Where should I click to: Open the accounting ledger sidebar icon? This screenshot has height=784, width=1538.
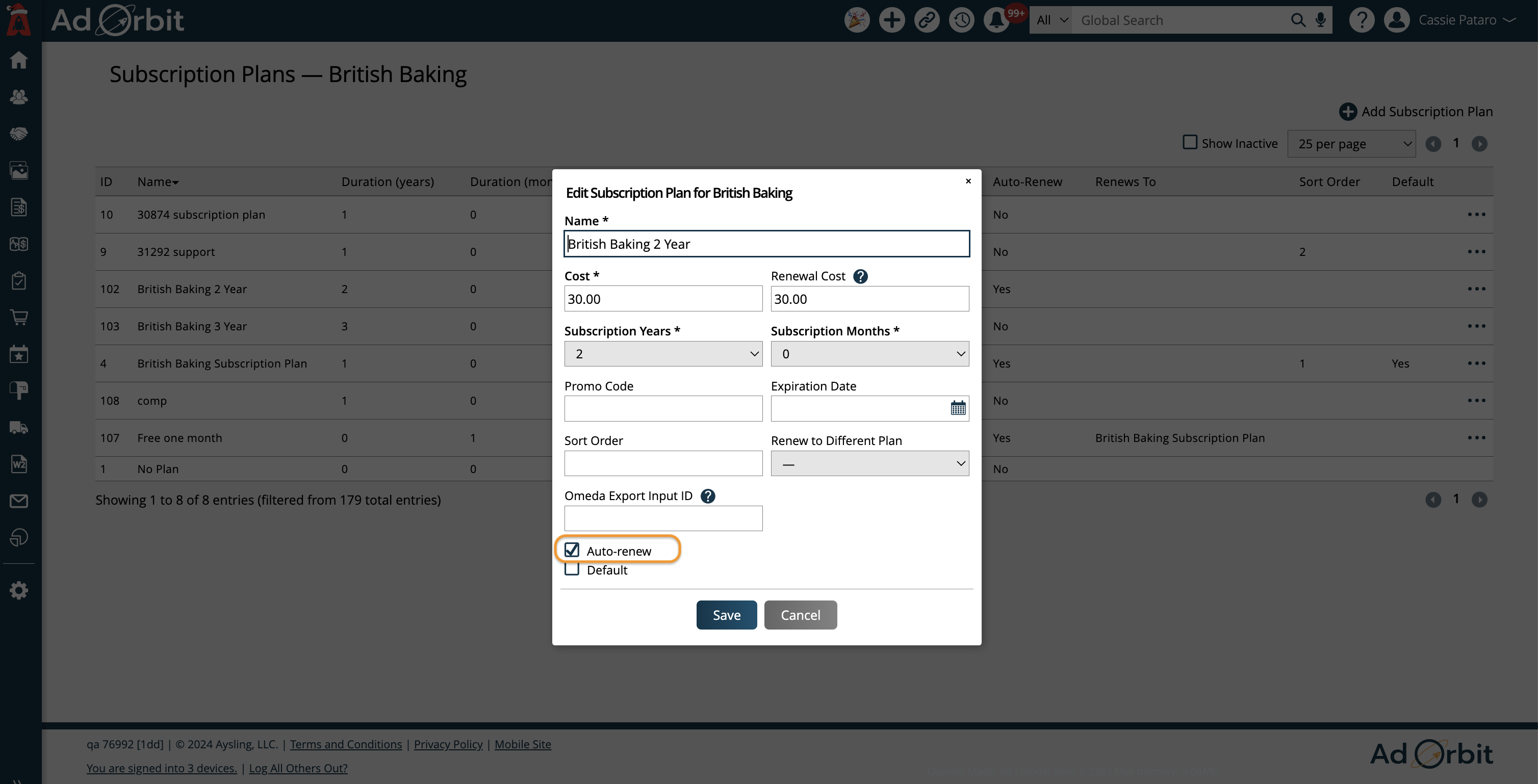point(18,244)
